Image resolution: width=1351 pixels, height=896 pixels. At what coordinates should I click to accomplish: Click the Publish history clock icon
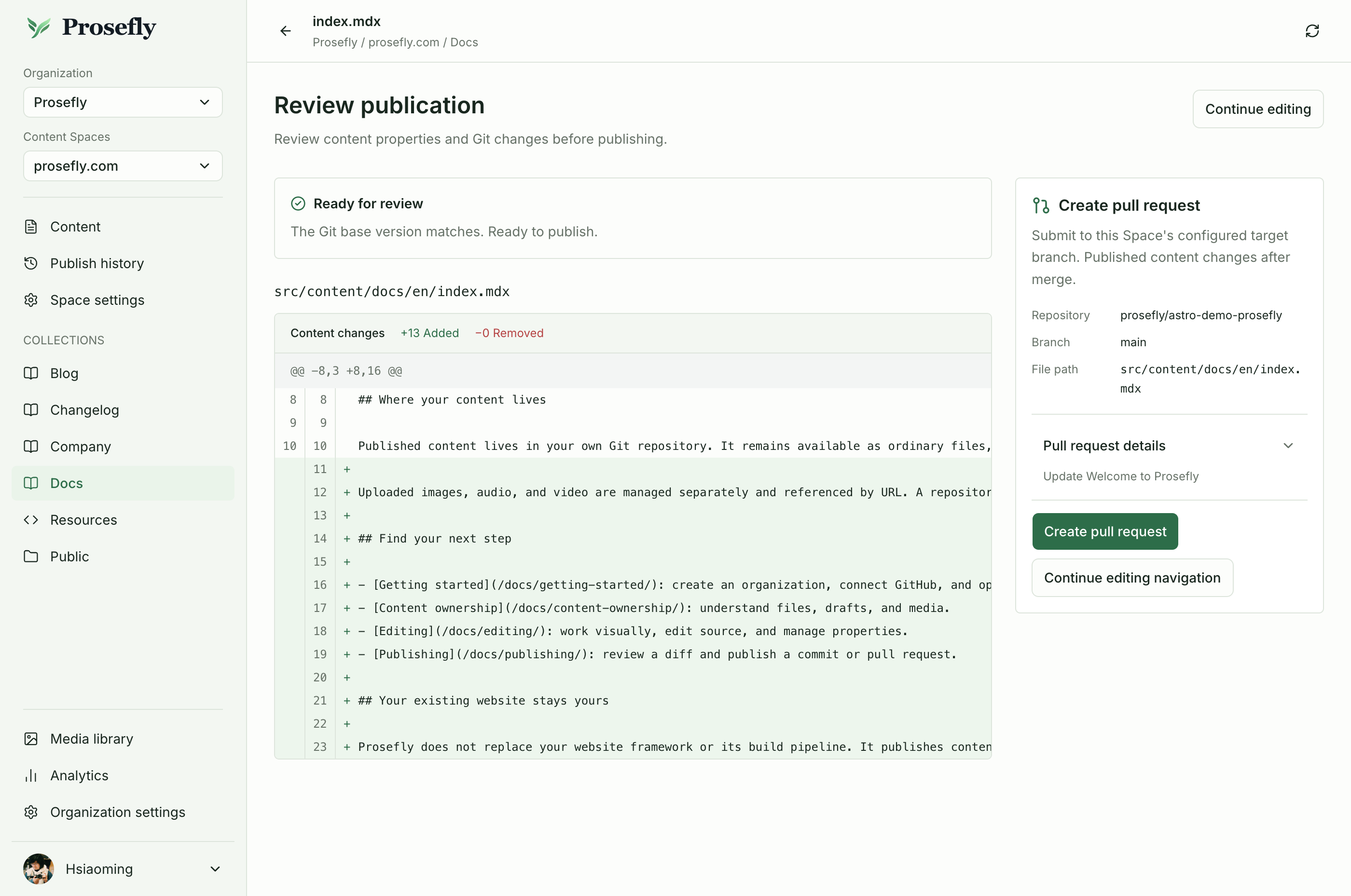click(x=31, y=263)
